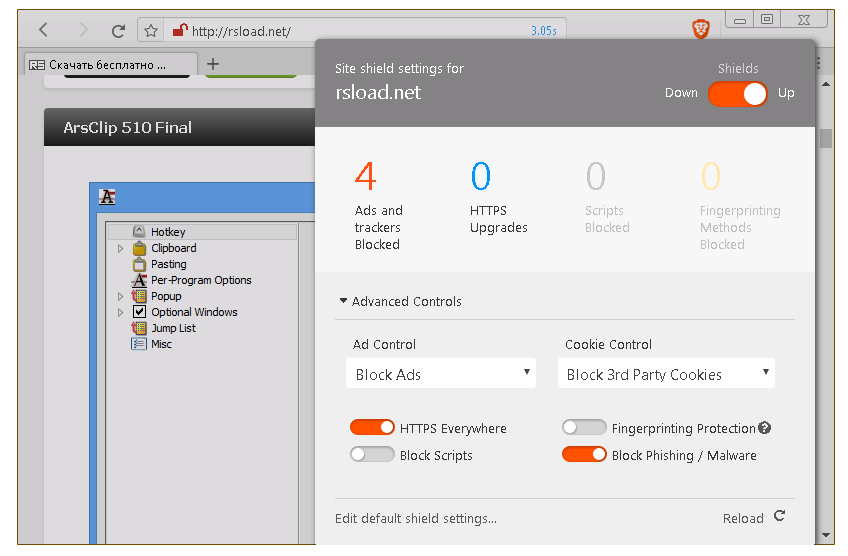The height and width of the screenshot is (556, 848).
Task: Click the 3.05s page load time
Action: tap(544, 31)
